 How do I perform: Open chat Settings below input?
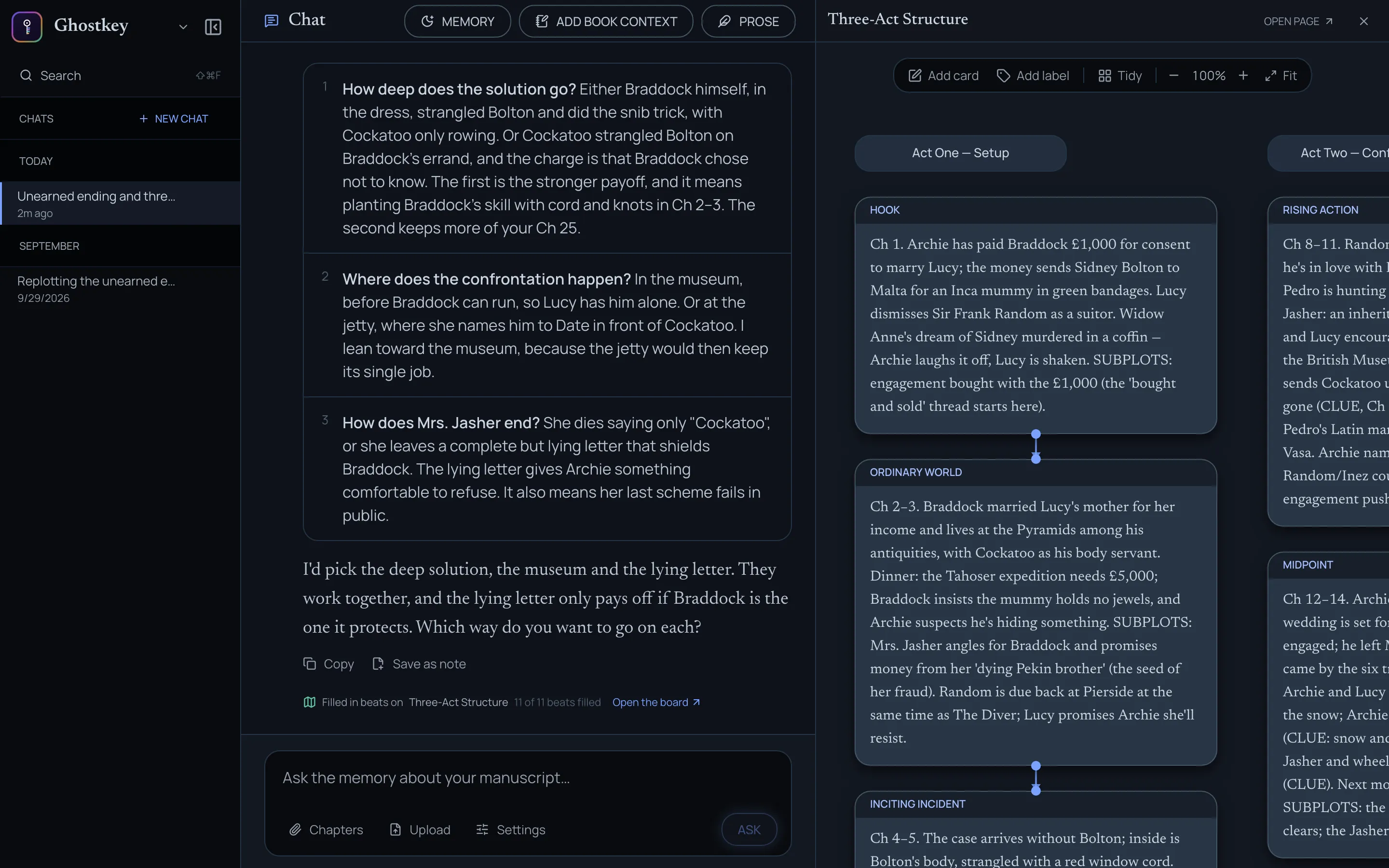(x=511, y=829)
